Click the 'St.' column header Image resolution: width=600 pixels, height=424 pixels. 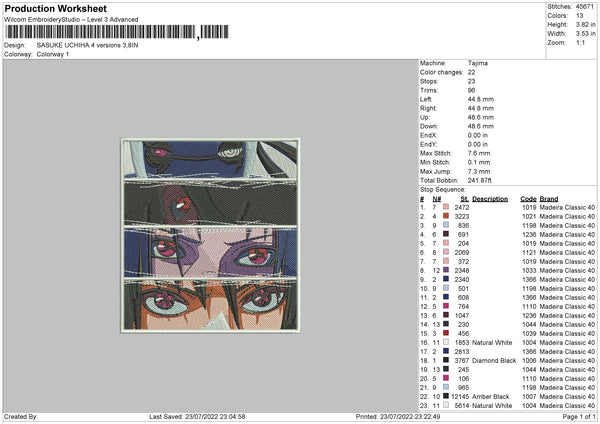click(x=464, y=199)
